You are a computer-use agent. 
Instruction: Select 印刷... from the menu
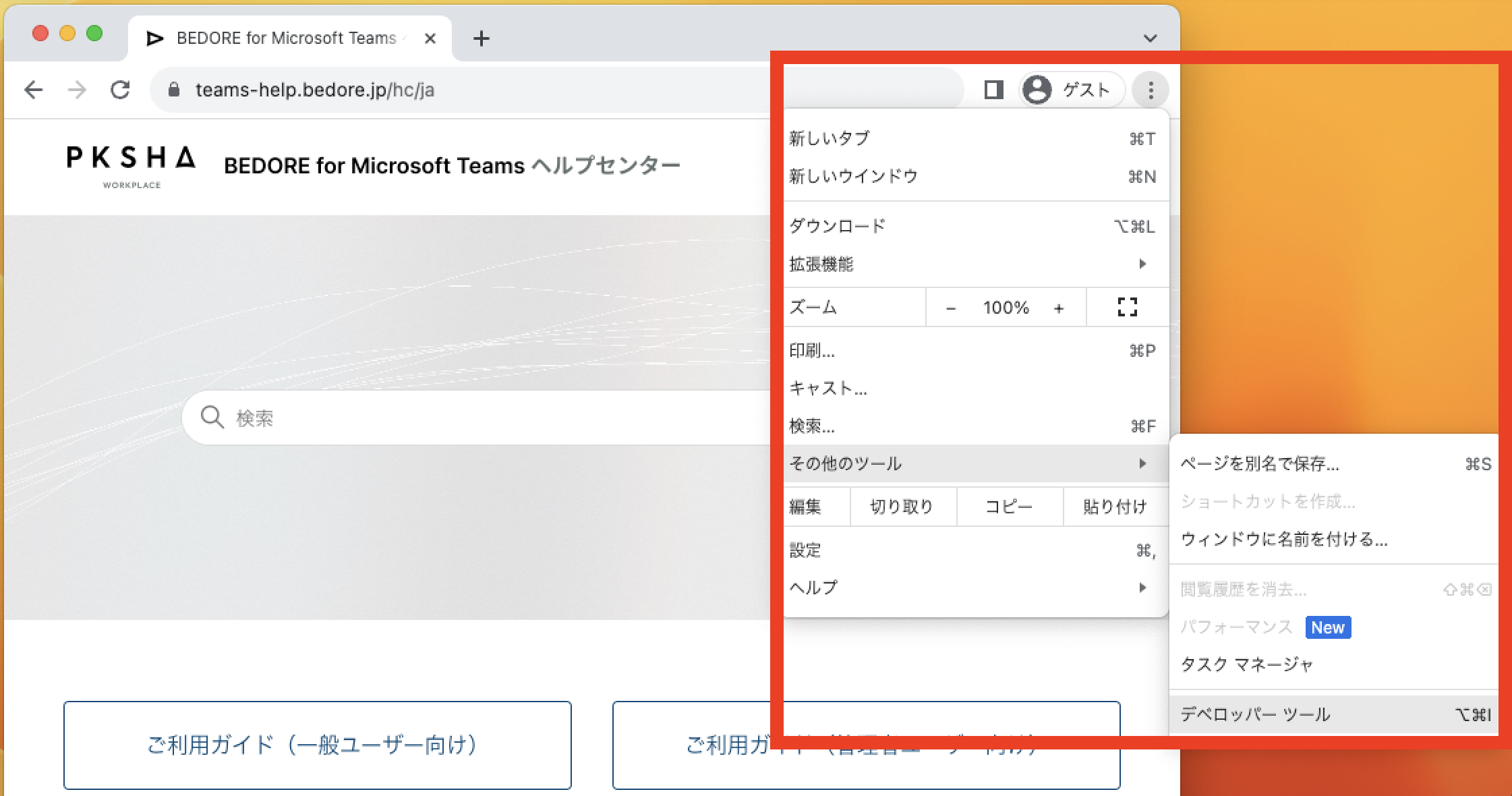tap(976, 351)
